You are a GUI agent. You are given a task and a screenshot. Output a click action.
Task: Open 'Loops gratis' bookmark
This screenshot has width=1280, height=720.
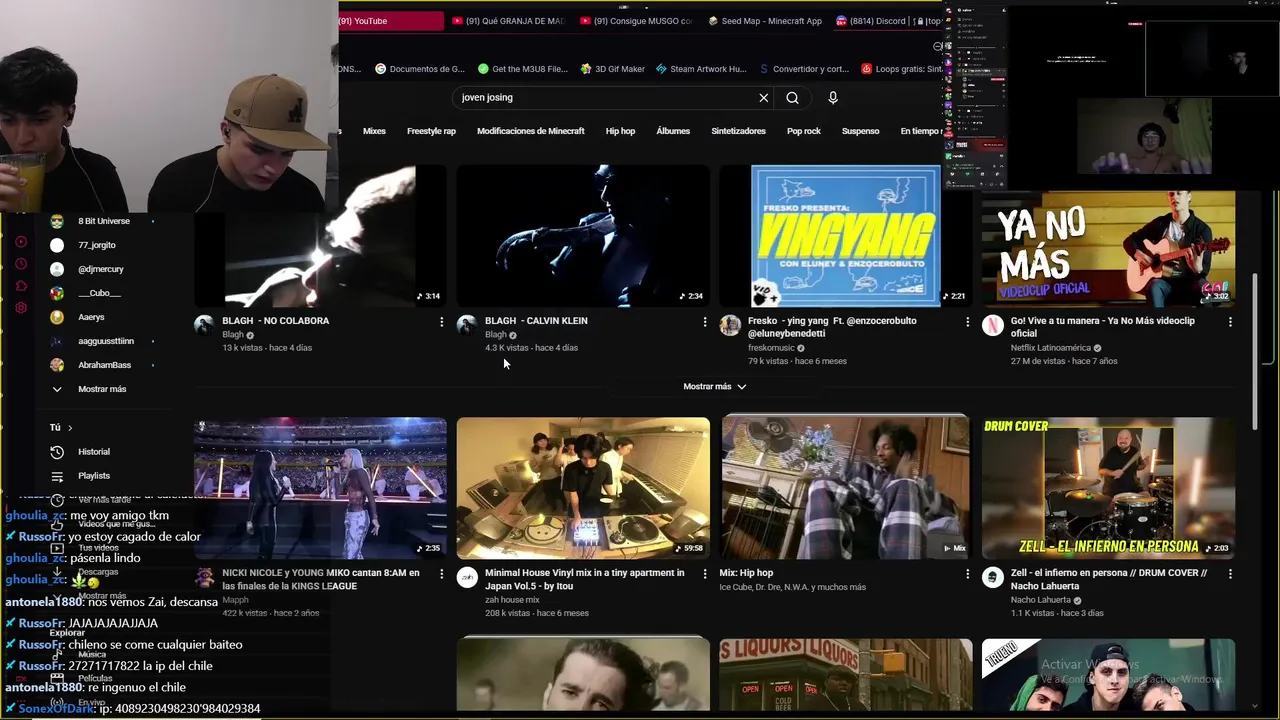click(901, 69)
